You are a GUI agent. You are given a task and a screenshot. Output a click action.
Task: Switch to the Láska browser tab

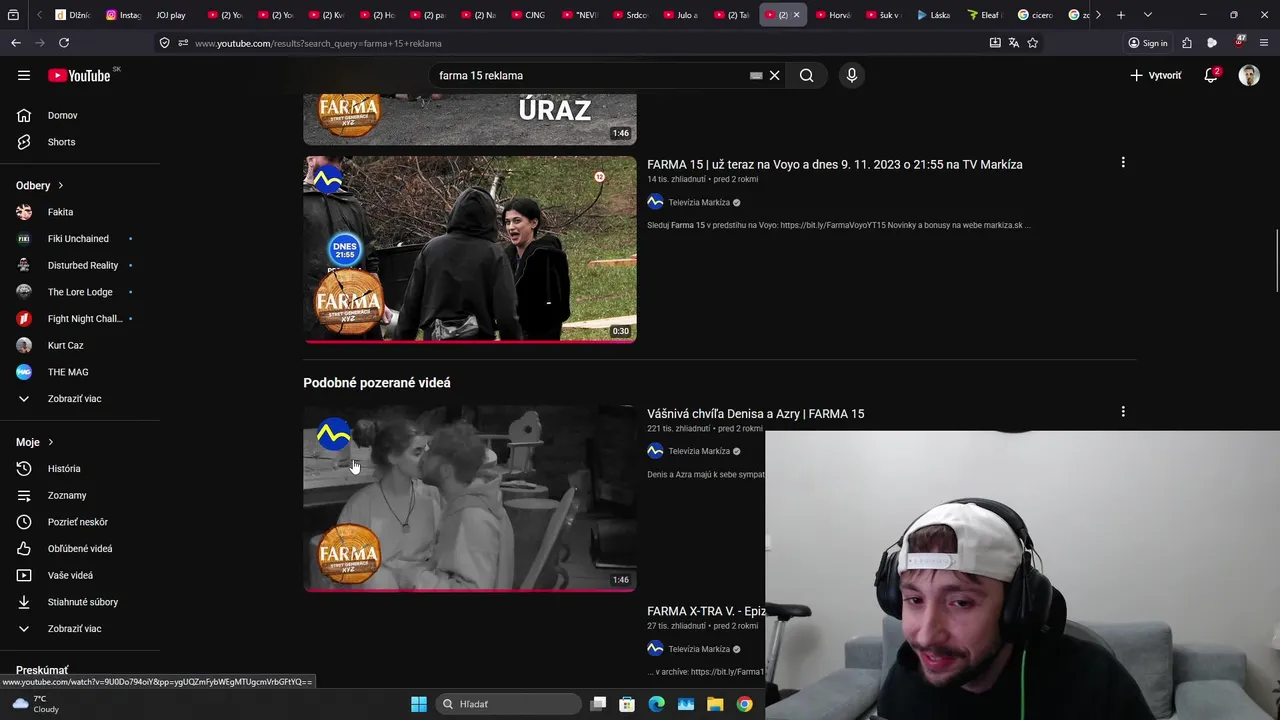tap(934, 15)
